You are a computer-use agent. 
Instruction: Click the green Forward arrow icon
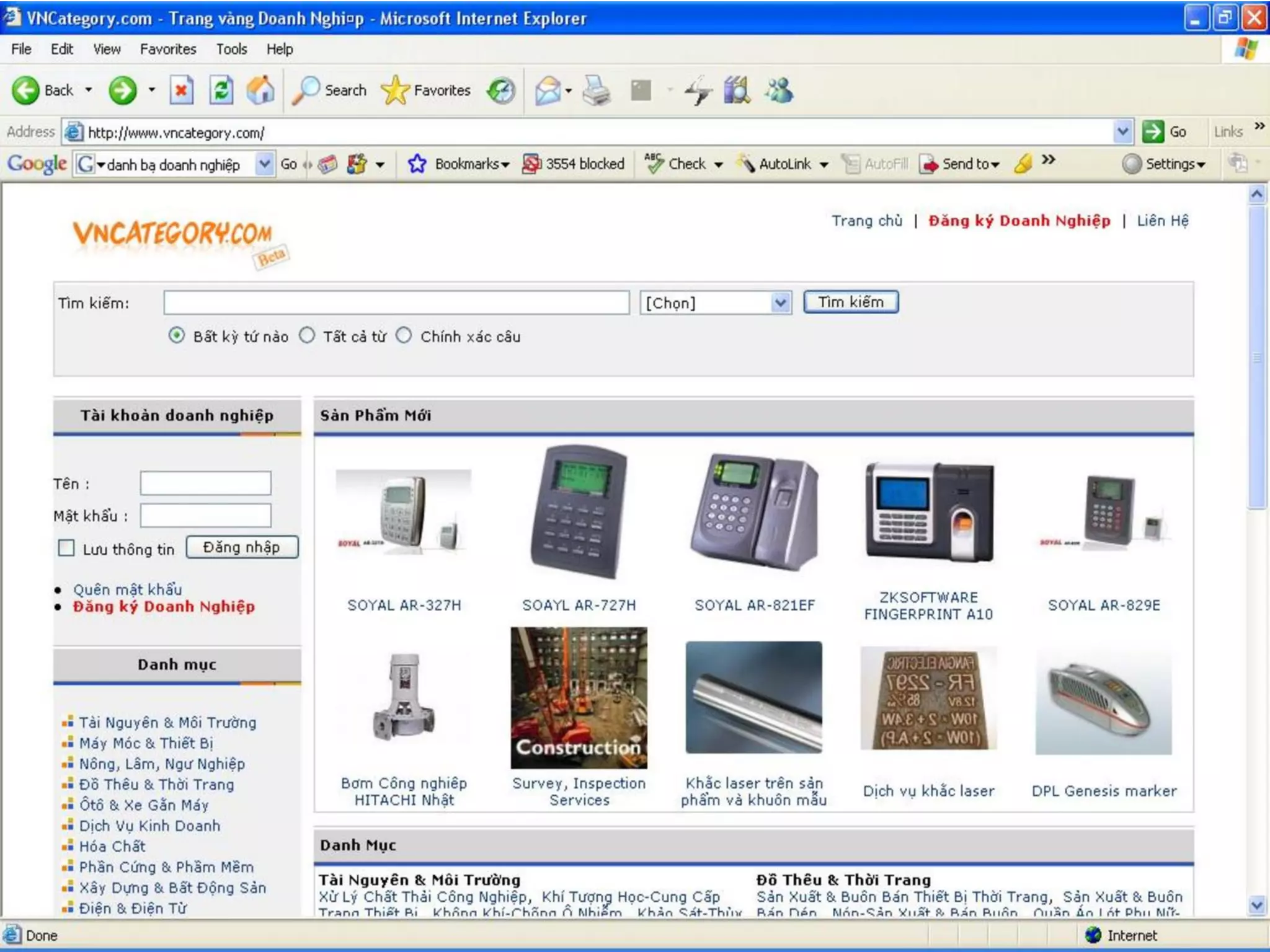(122, 90)
